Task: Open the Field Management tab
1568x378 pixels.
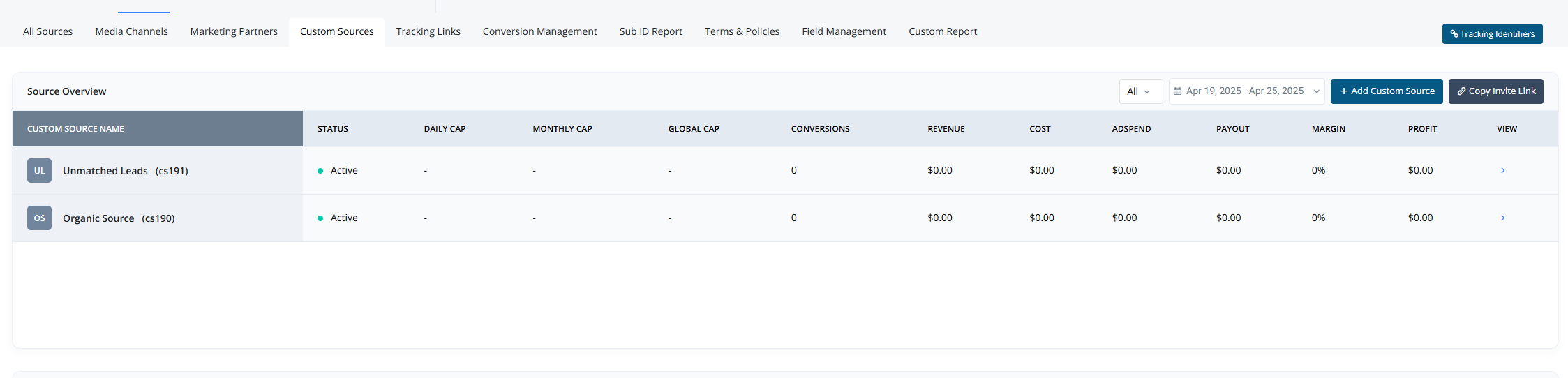Action: (844, 31)
